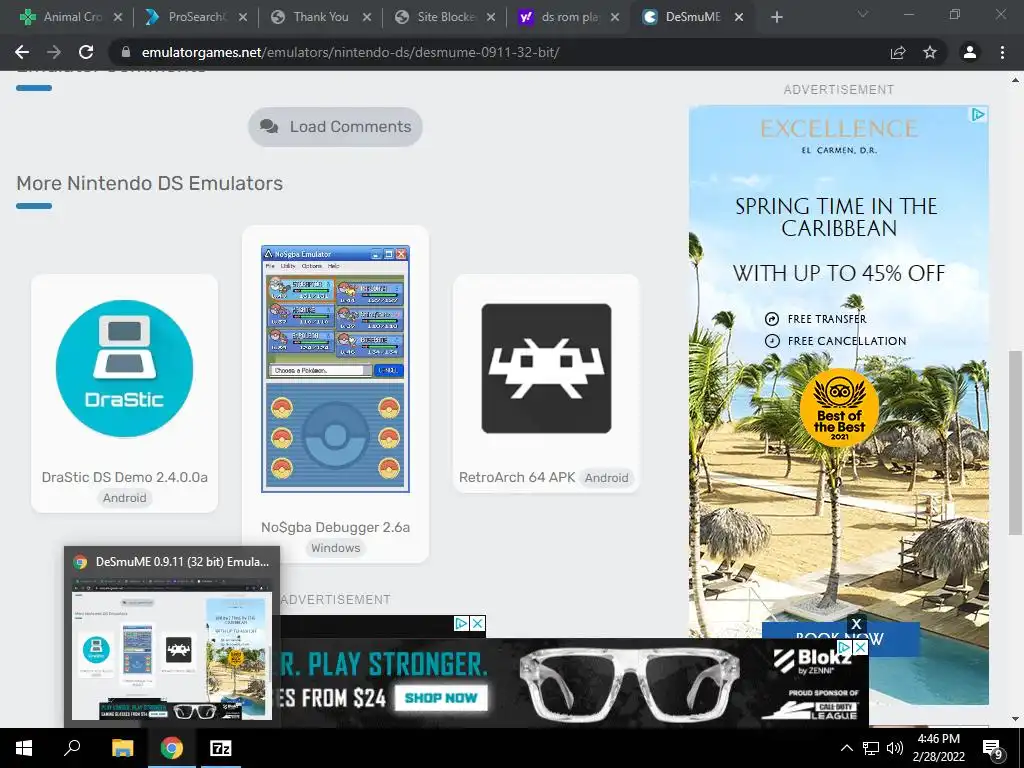Open the No$gba Debugger 2.6a link
Image resolution: width=1024 pixels, height=768 pixels.
click(x=335, y=528)
